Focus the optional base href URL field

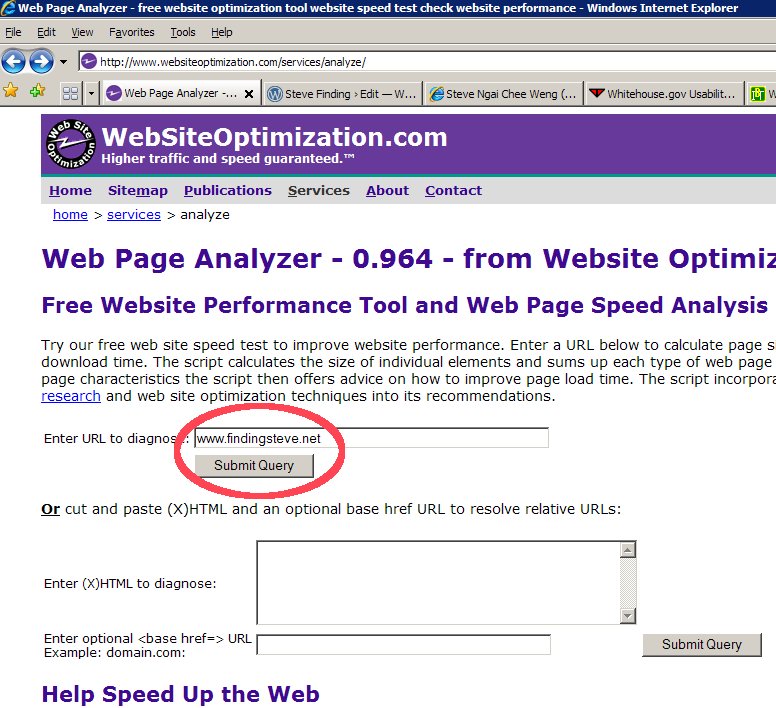[403, 645]
